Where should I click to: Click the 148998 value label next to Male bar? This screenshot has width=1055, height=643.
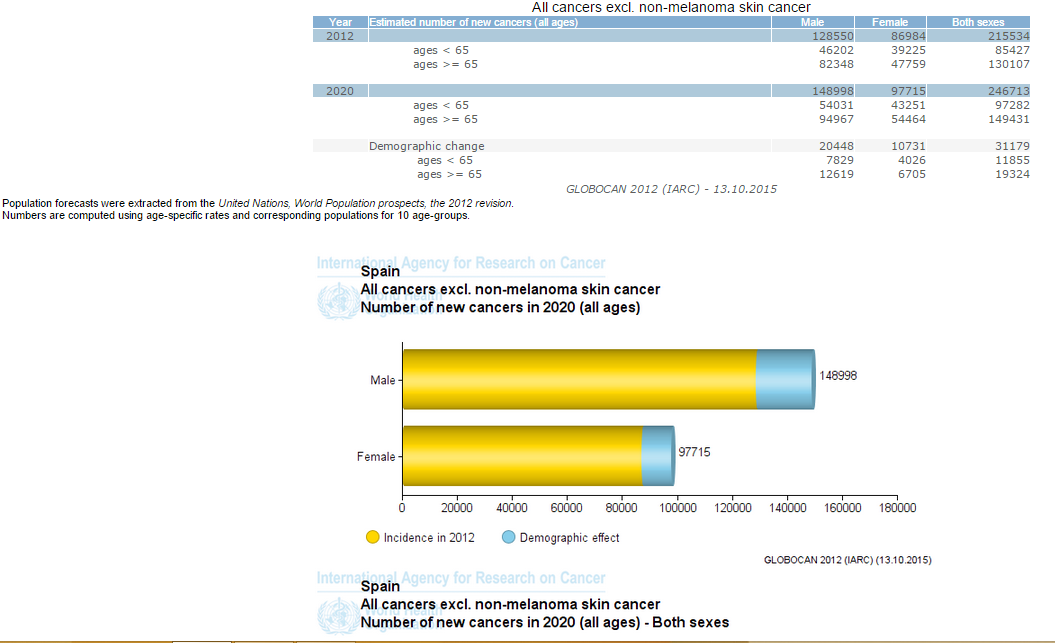coord(838,376)
